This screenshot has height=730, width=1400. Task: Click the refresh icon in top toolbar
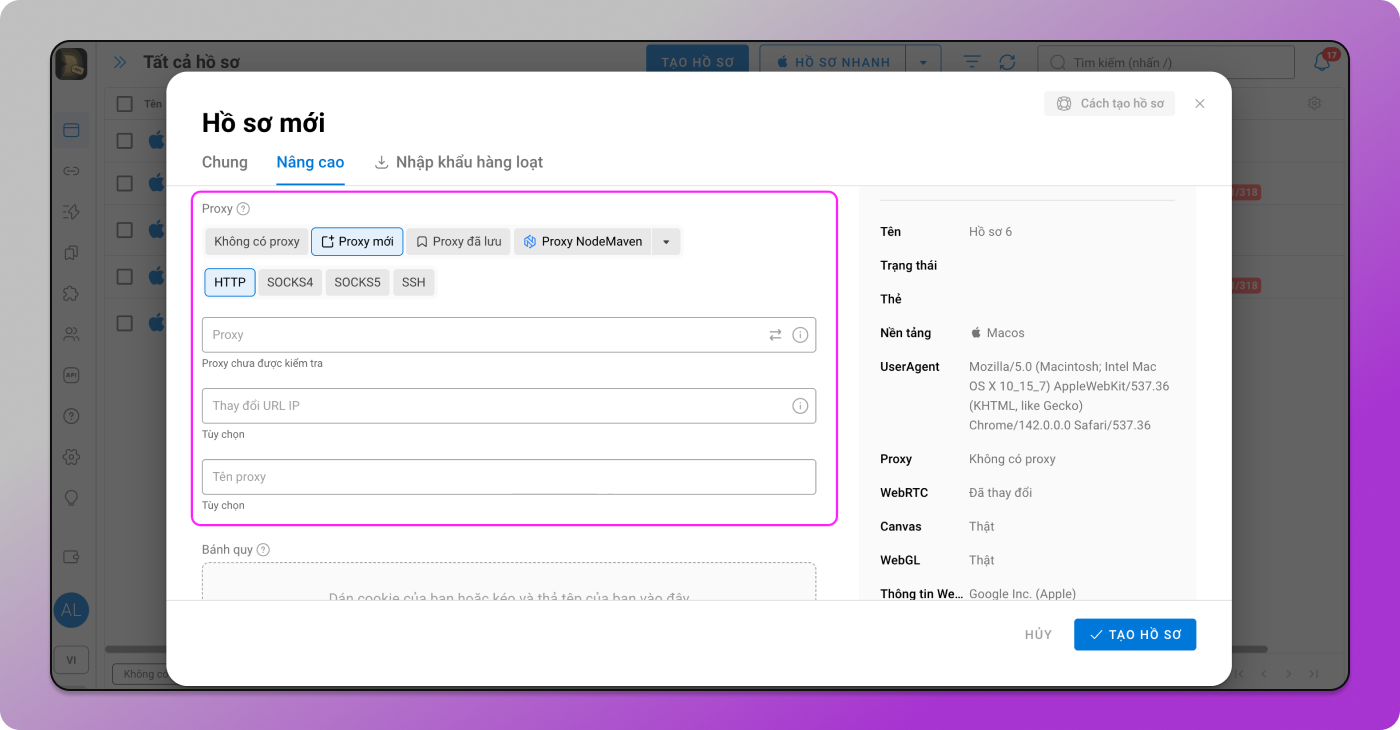point(1007,62)
